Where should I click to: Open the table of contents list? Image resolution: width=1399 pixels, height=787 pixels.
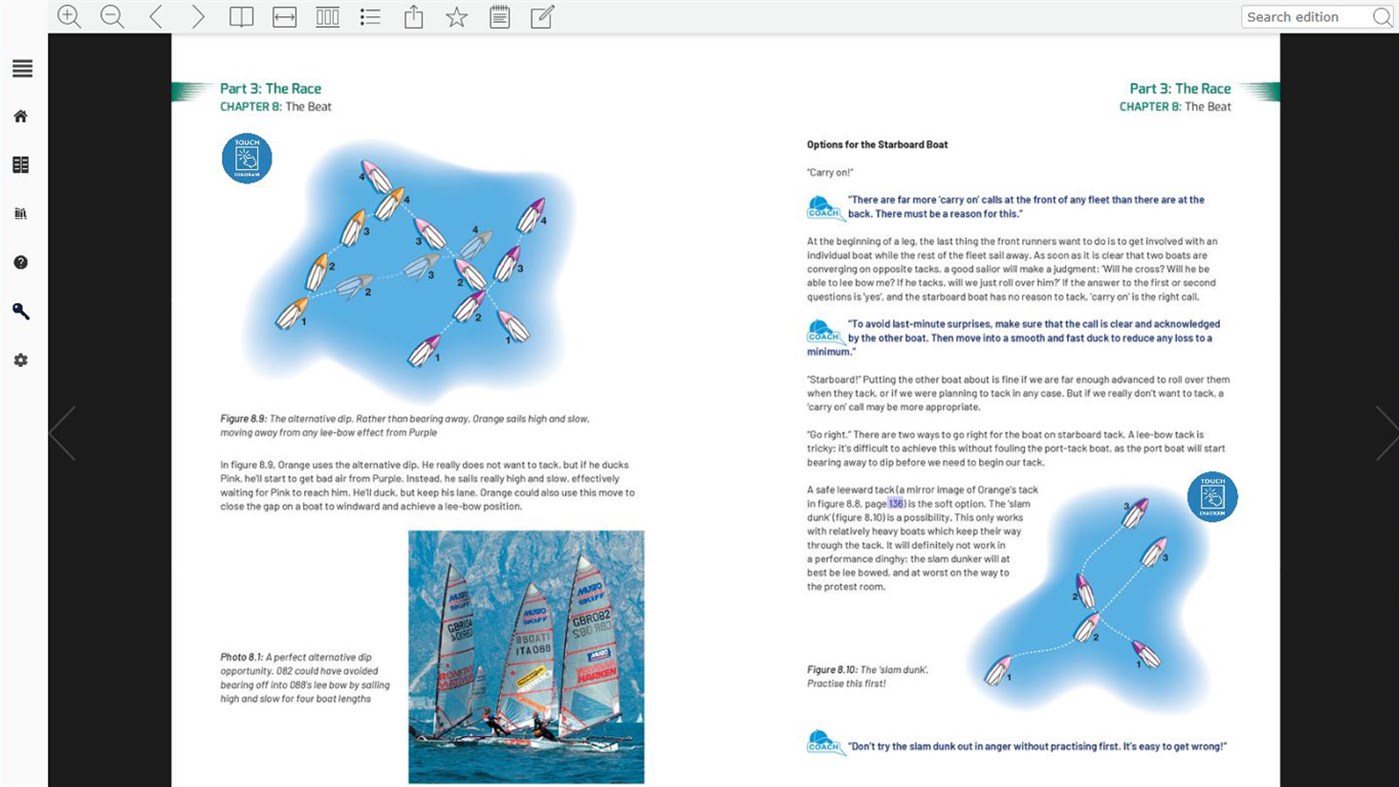tap(370, 16)
